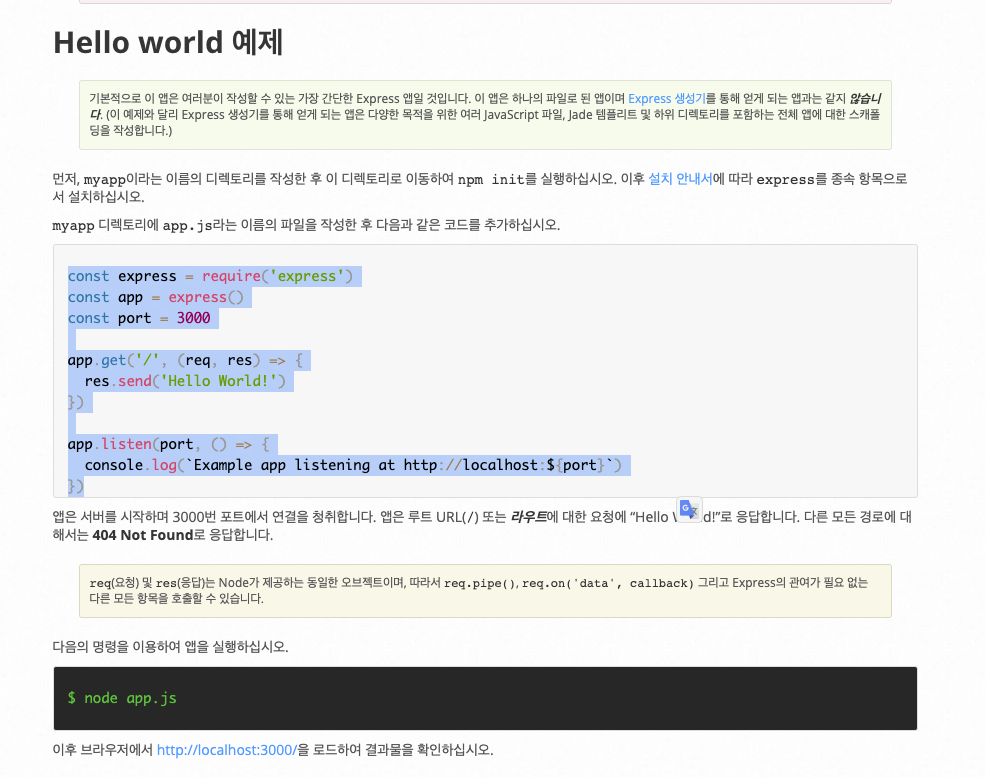Screen dimensions: 985x778
Task: Open the '설치 안내서' link
Action: [x=680, y=179]
